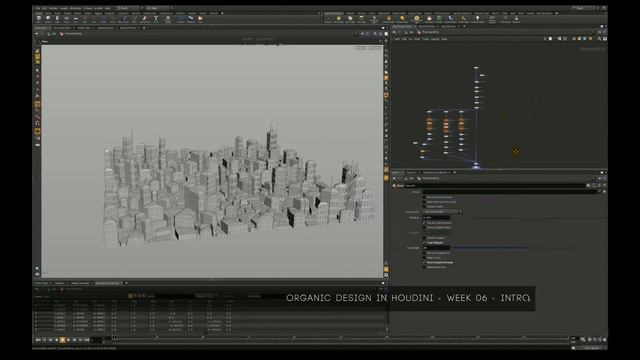Add a Point Light from the shelf

click(339, 19)
